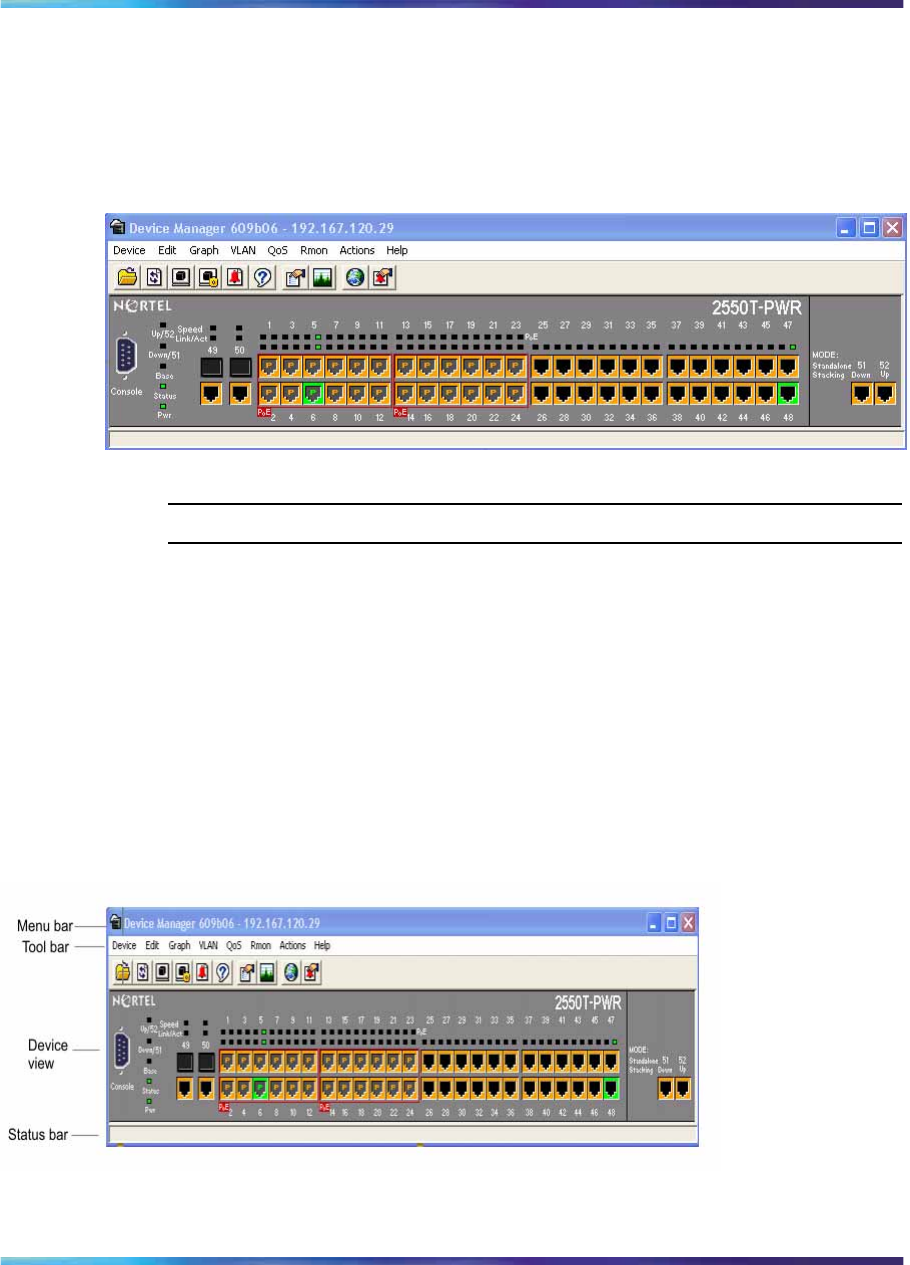The height and width of the screenshot is (1265, 910).
Task: Click the graph icon in the lower window toolbar
Action: coord(268,971)
